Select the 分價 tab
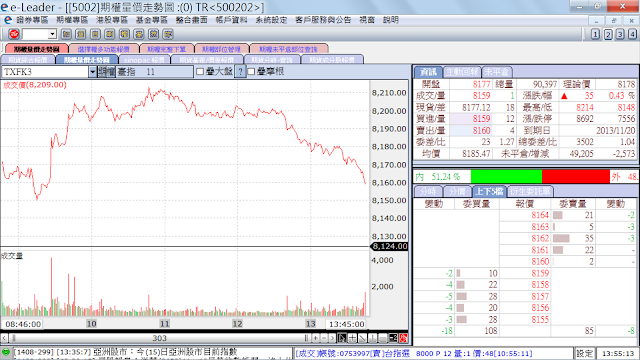640x360 pixels. [457, 191]
